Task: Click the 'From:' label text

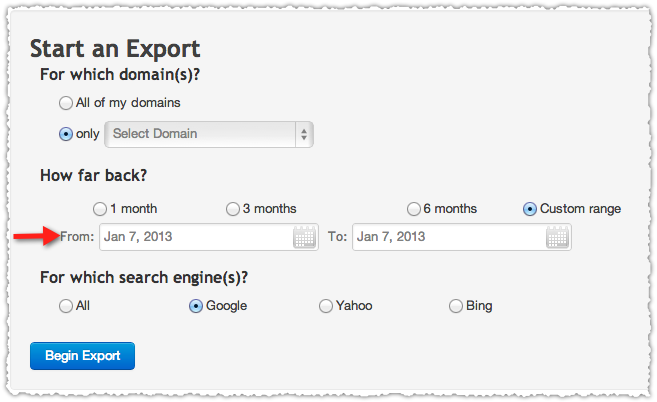Action: [x=77, y=237]
